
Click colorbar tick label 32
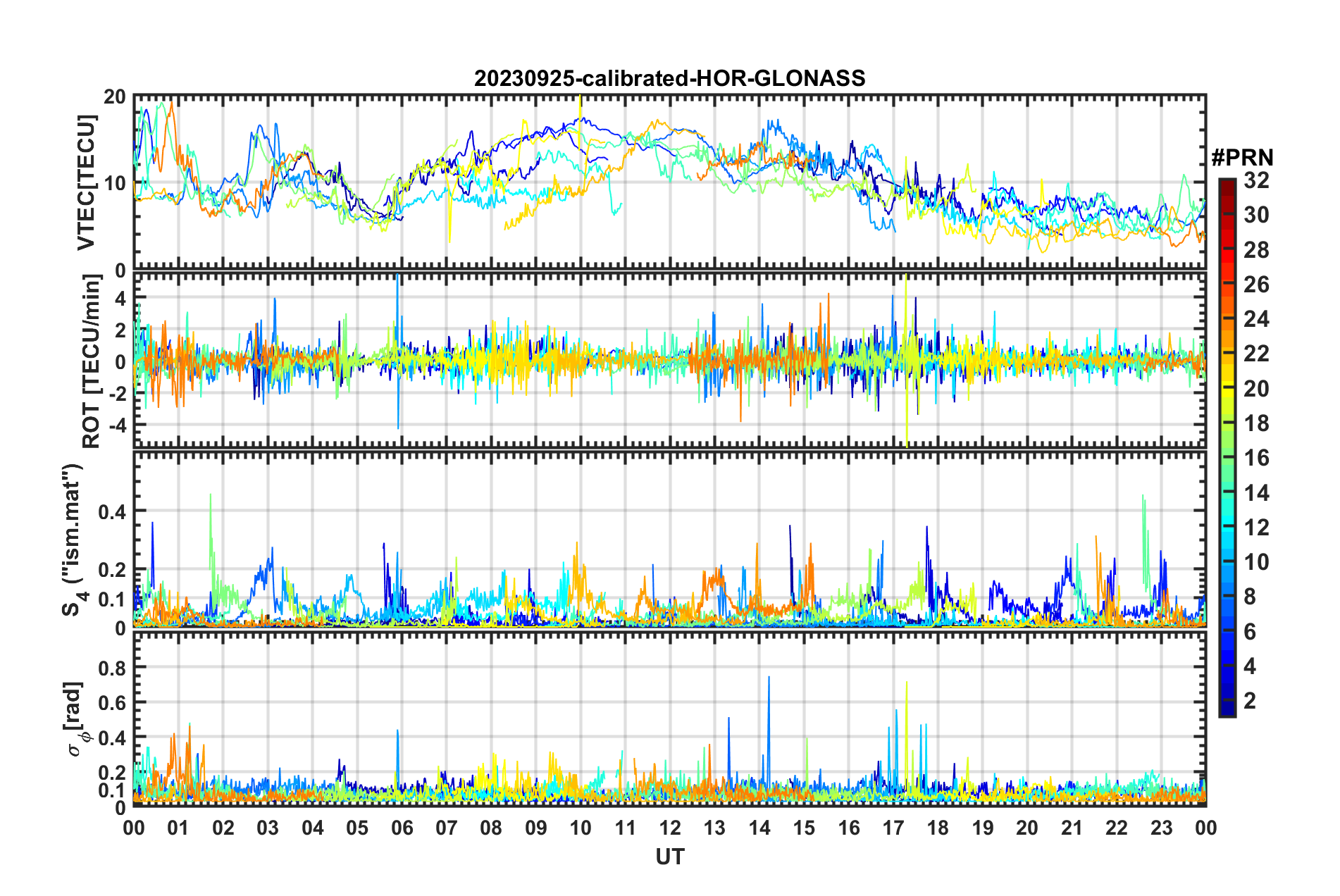tap(1256, 180)
